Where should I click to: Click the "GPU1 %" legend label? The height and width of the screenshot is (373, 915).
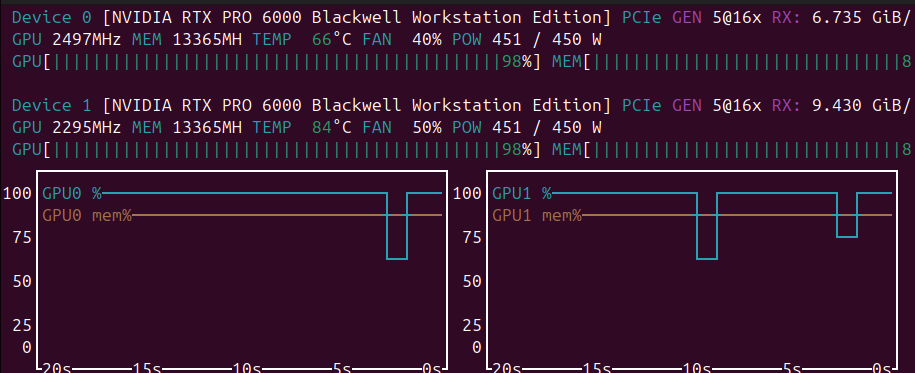pyautogui.click(x=522, y=193)
